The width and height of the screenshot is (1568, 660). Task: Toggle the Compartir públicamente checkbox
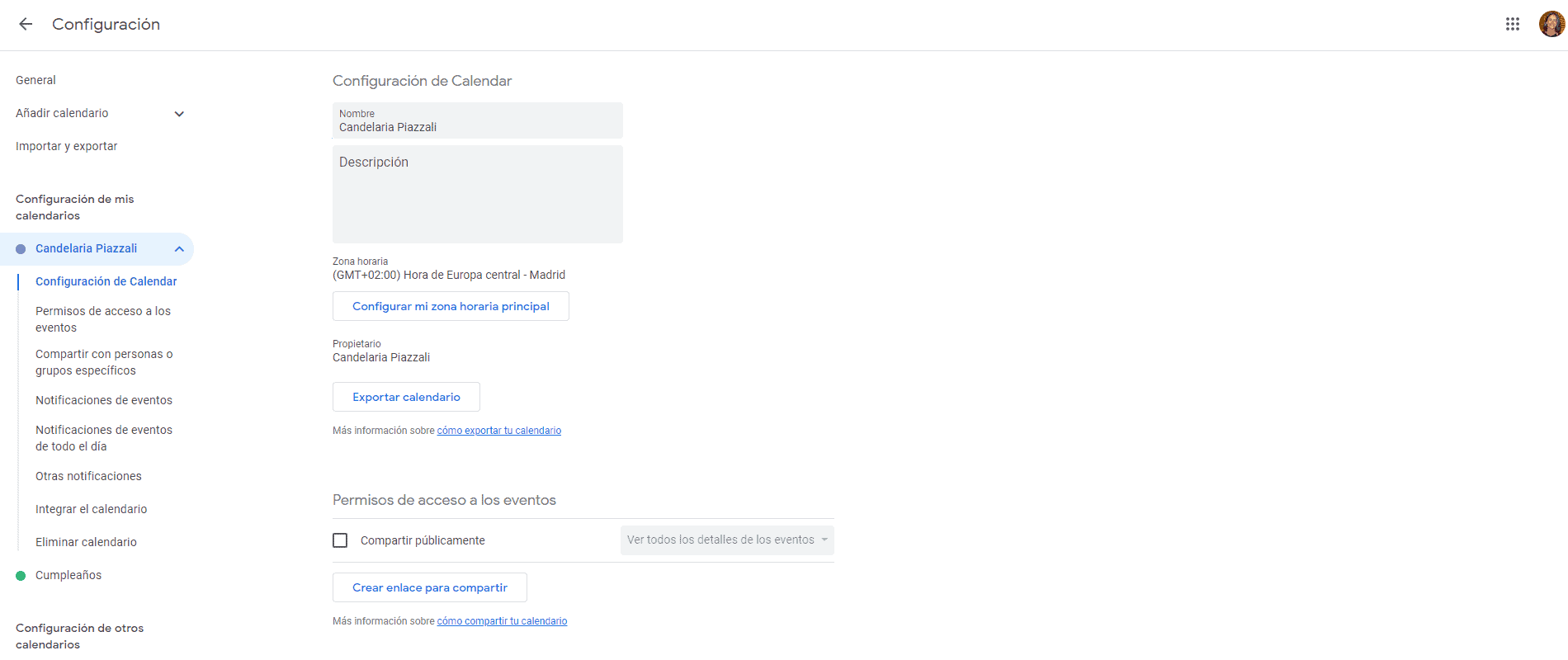click(340, 540)
